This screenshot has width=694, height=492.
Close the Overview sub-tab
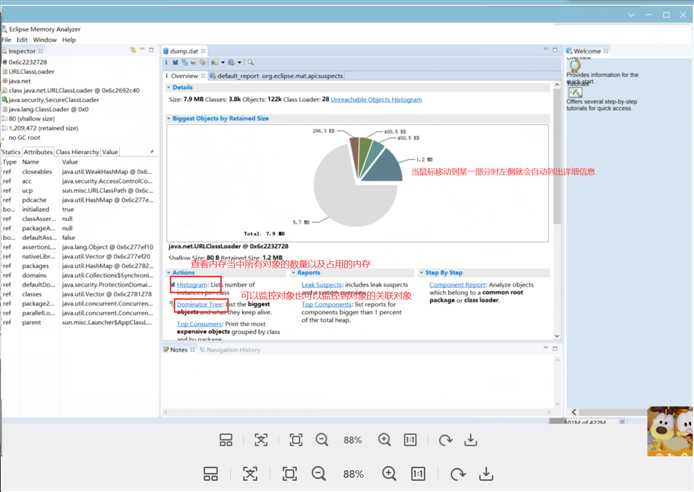click(x=203, y=76)
